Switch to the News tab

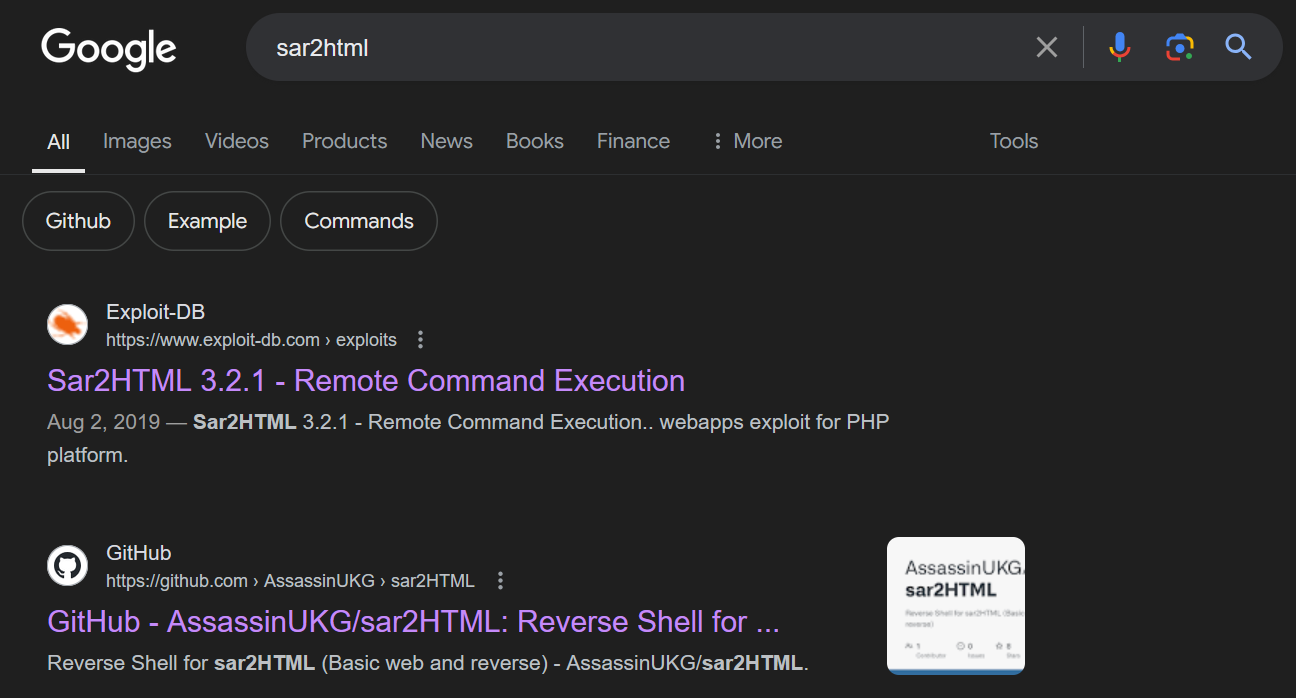(446, 141)
